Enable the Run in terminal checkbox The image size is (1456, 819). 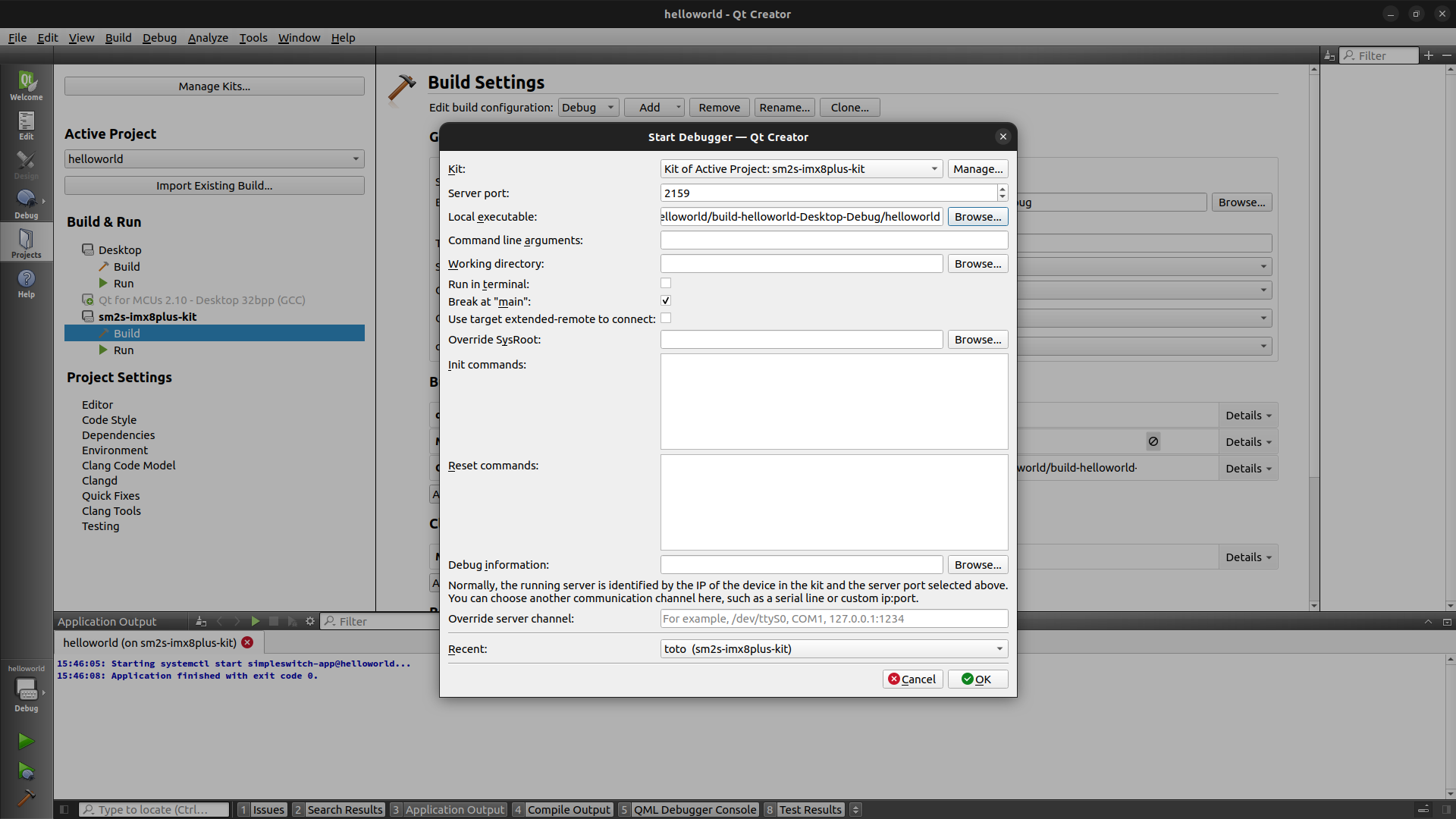(x=666, y=284)
